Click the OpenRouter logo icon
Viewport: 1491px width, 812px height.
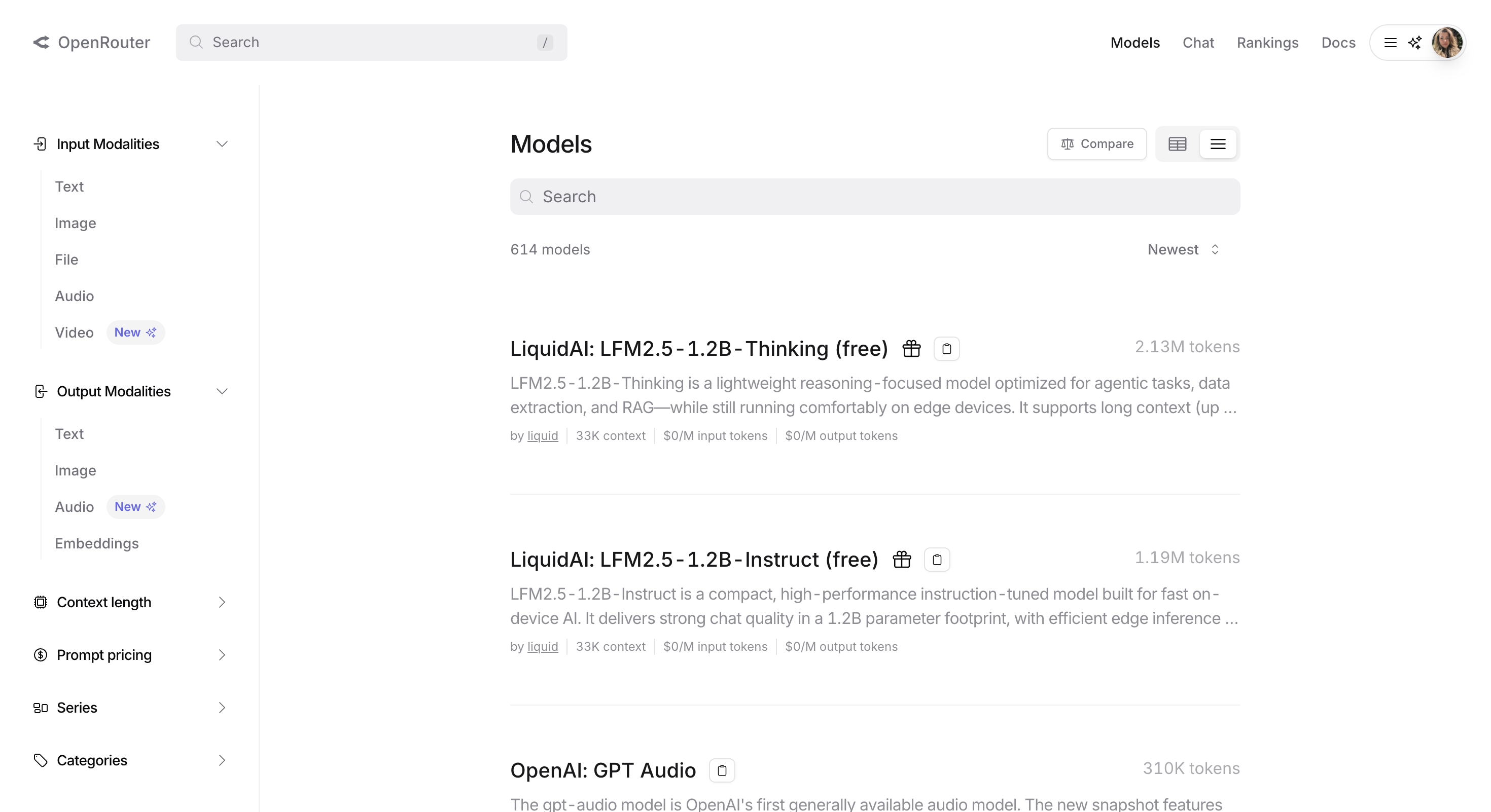(x=41, y=42)
